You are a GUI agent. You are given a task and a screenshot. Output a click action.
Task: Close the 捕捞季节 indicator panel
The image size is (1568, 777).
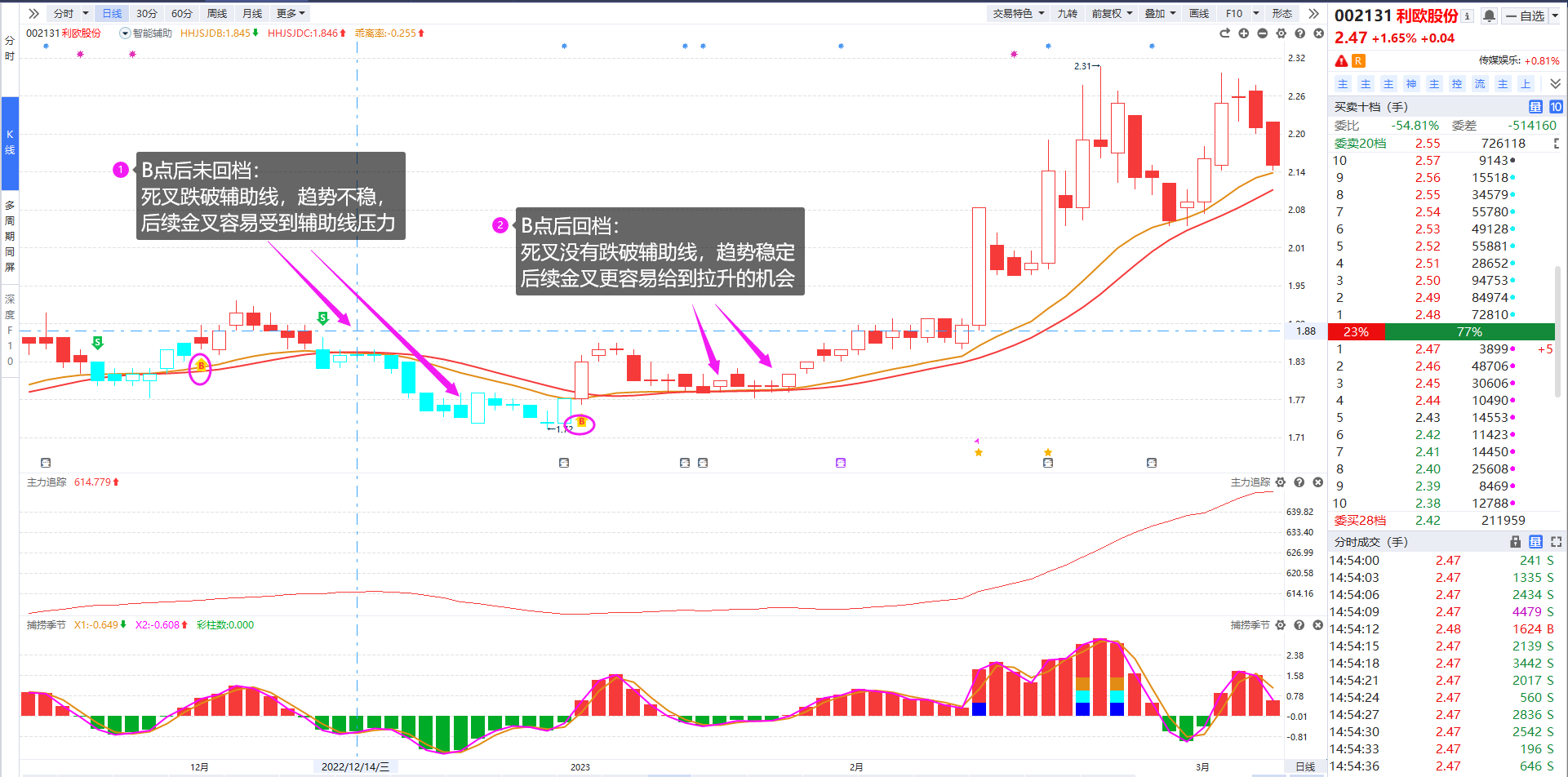point(1318,625)
